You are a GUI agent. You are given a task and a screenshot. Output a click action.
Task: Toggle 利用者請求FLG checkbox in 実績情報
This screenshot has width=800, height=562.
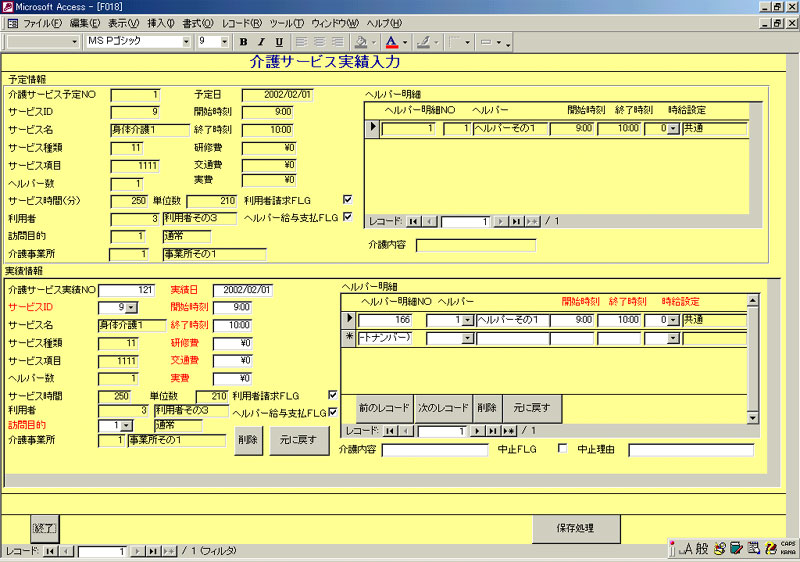333,395
